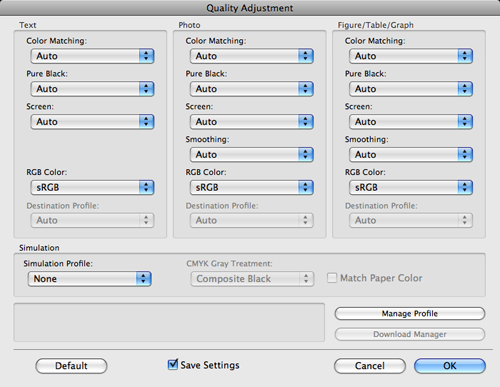Open Text Screen dropdown
Screen dimensions: 500x387
pyautogui.click(x=92, y=122)
